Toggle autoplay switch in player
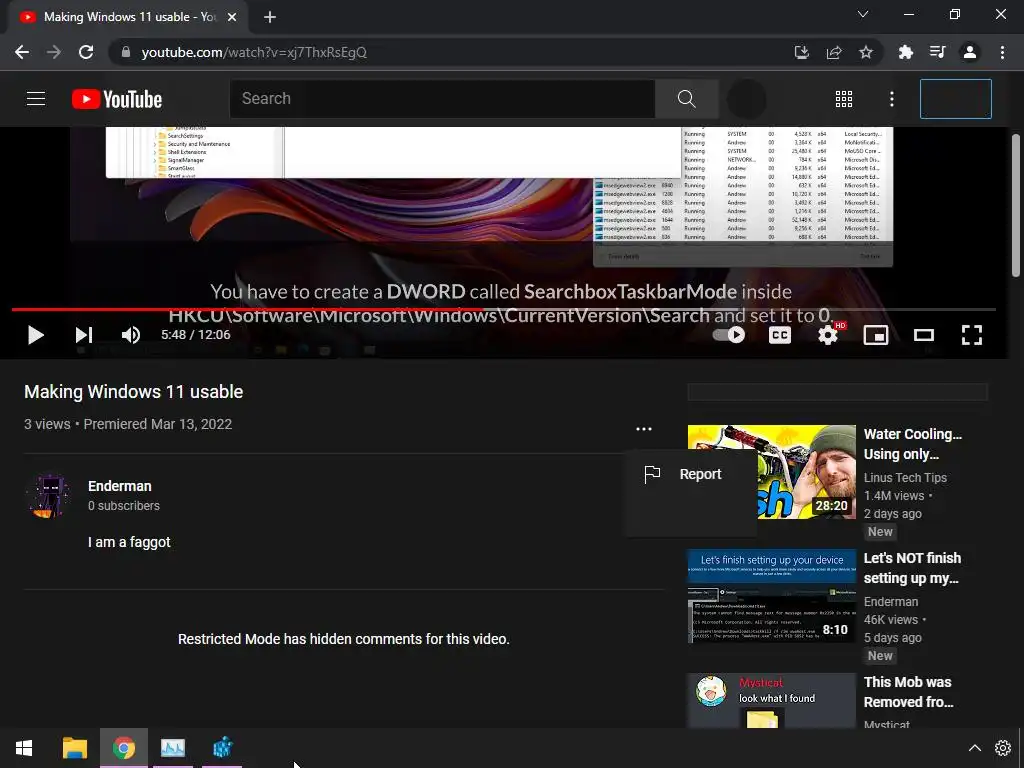 [x=728, y=335]
